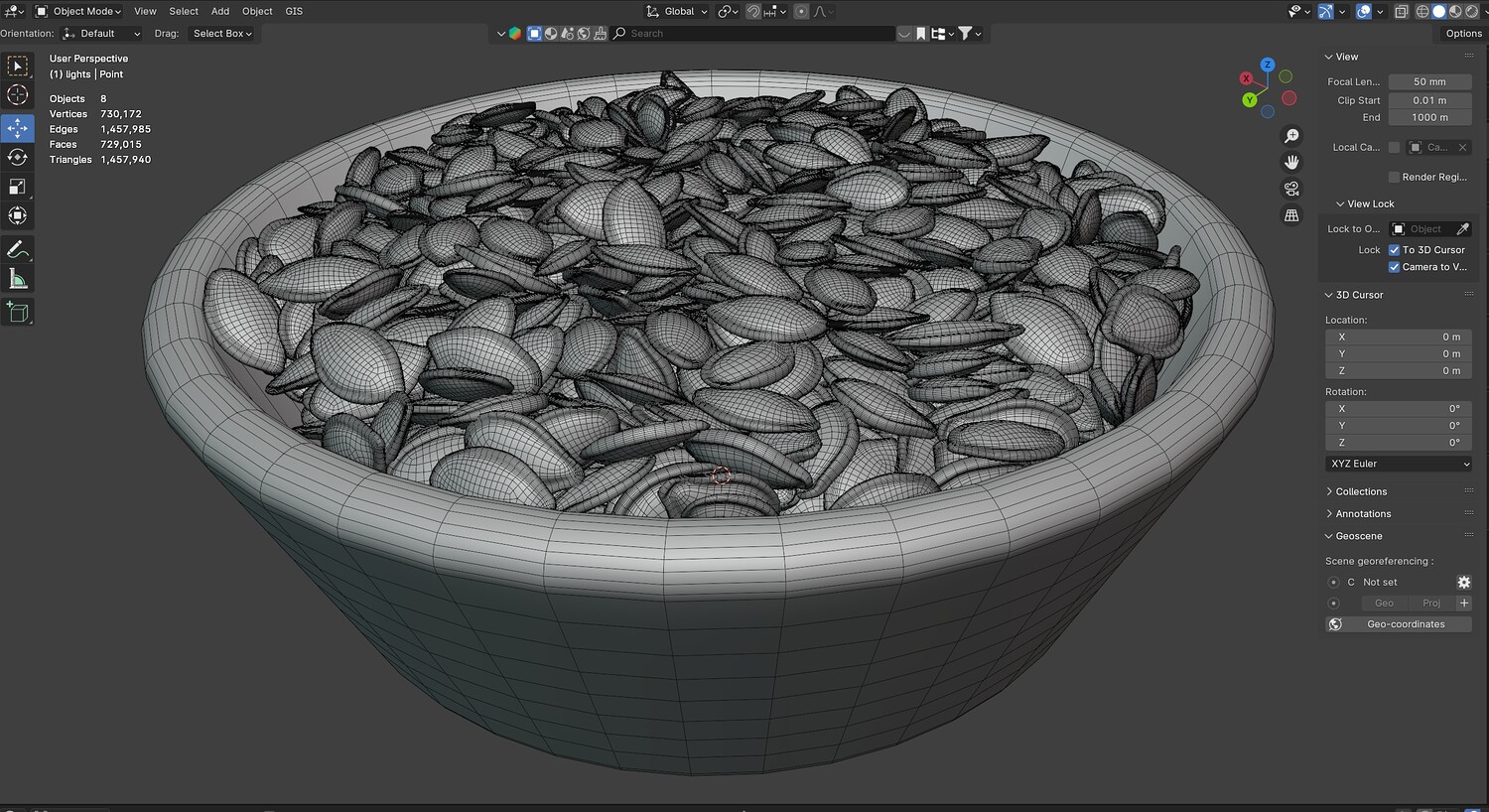
Task: Switch to Rendered viewport shading
Action: (x=1471, y=11)
